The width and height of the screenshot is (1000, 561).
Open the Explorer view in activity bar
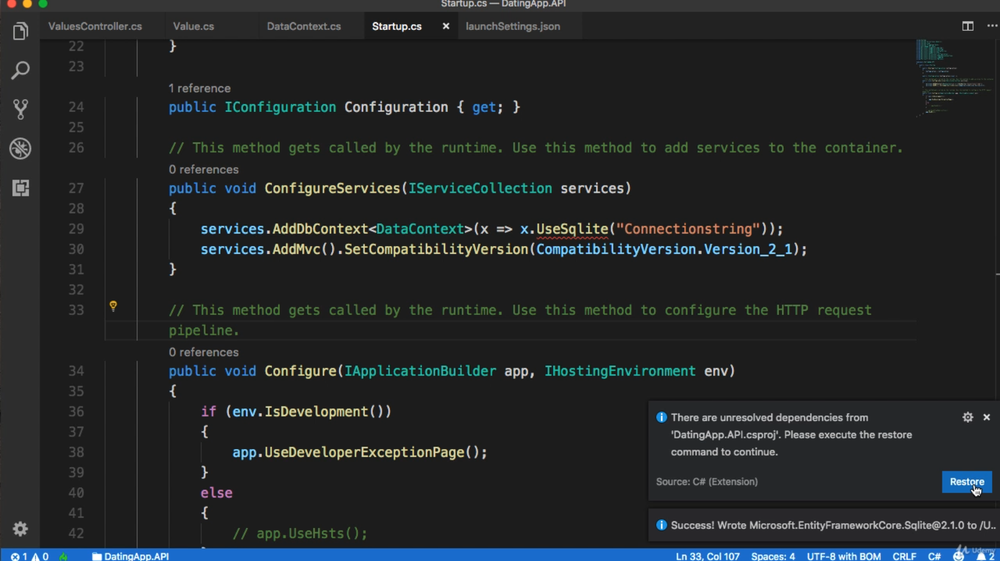click(x=20, y=32)
